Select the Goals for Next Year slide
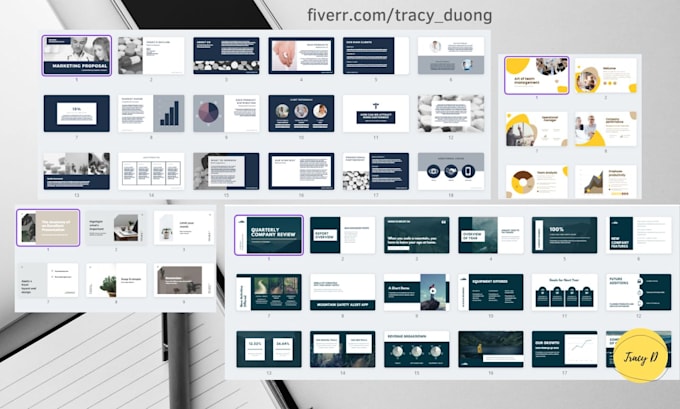Screen dimensions: 680x409 (565, 292)
